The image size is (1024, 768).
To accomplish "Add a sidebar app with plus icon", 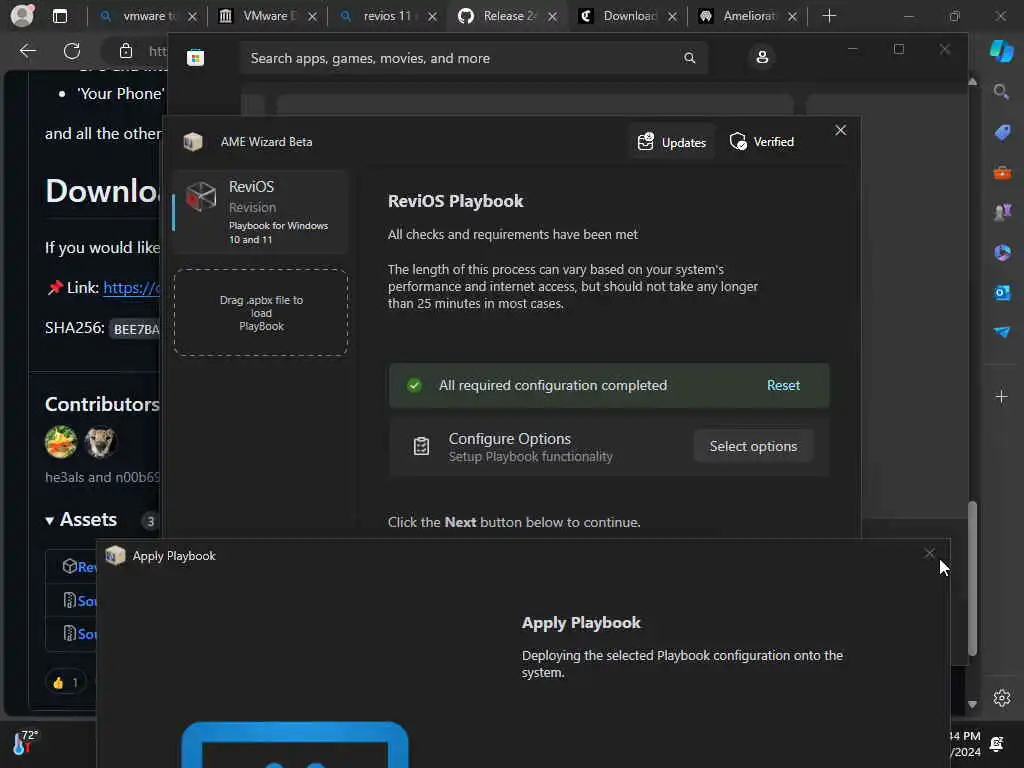I will coord(1001,396).
